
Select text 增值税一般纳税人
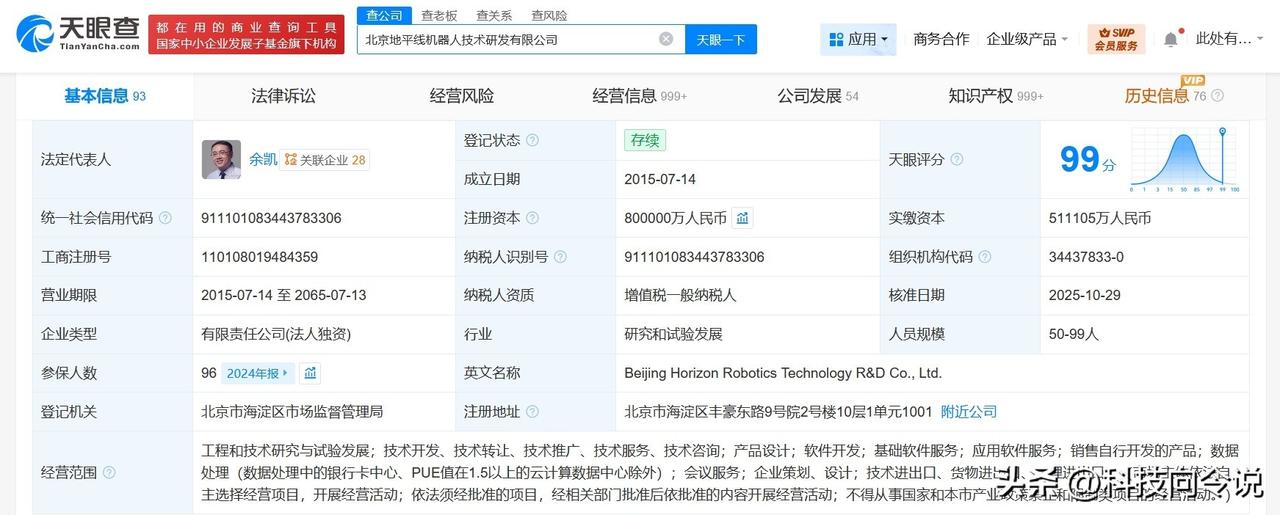[x=680, y=295]
